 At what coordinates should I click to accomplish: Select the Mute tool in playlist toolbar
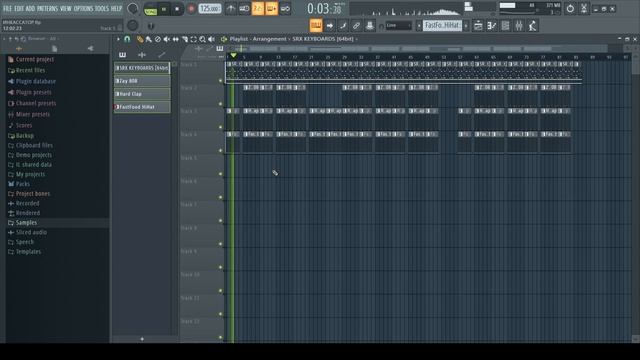pyautogui.click(x=167, y=39)
